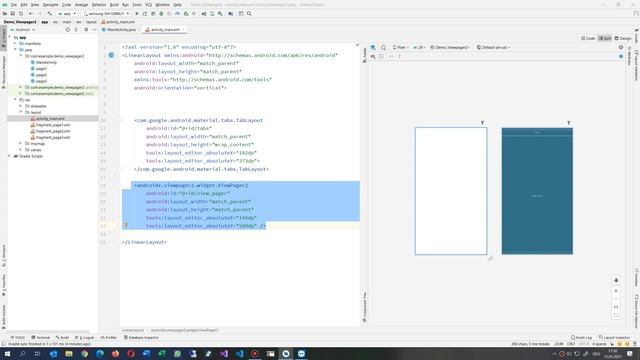Open Visual Studio Code from taskbar

[x=239, y=354]
